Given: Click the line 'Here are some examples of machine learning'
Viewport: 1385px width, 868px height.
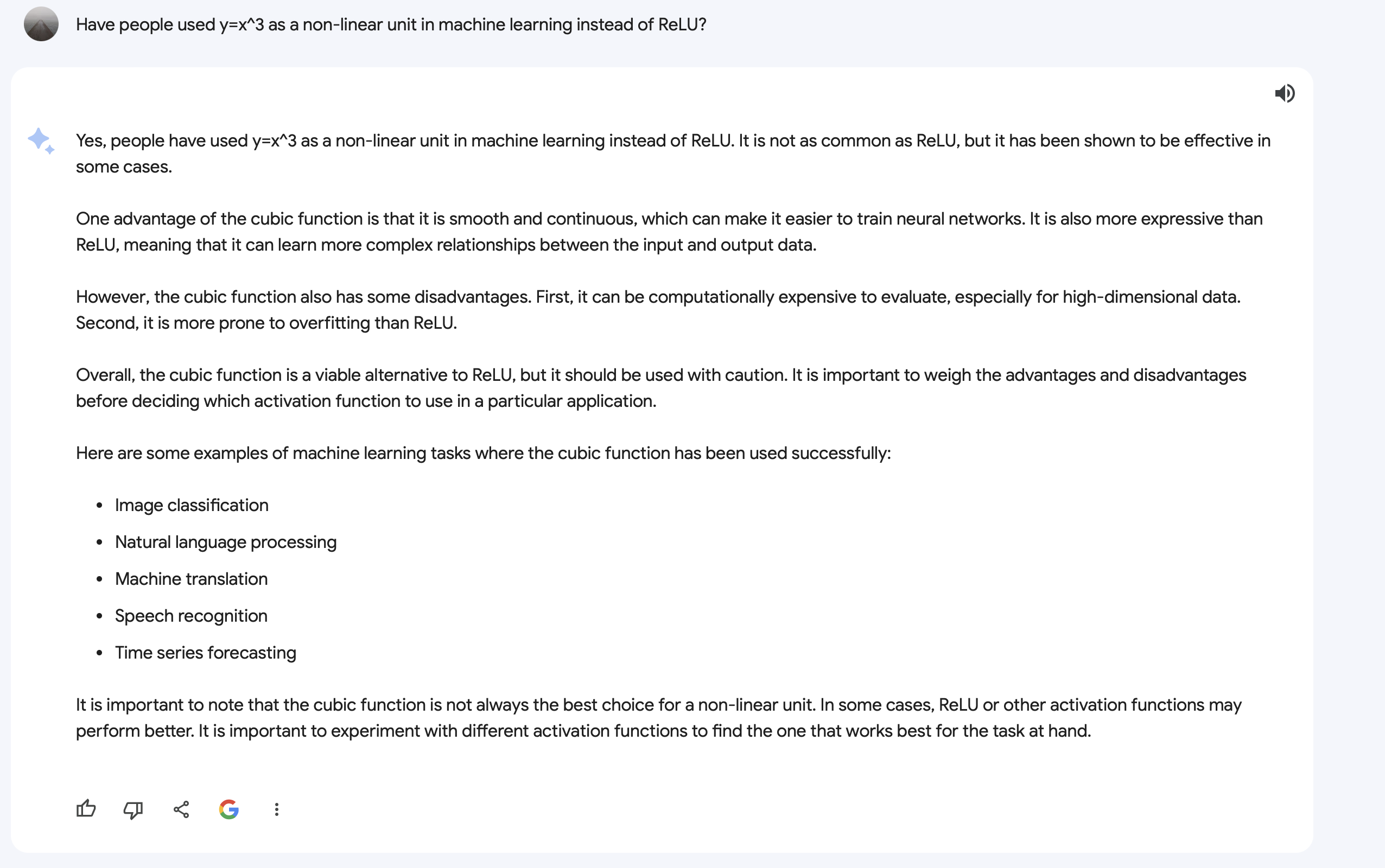Looking at the screenshot, I should click(484, 454).
